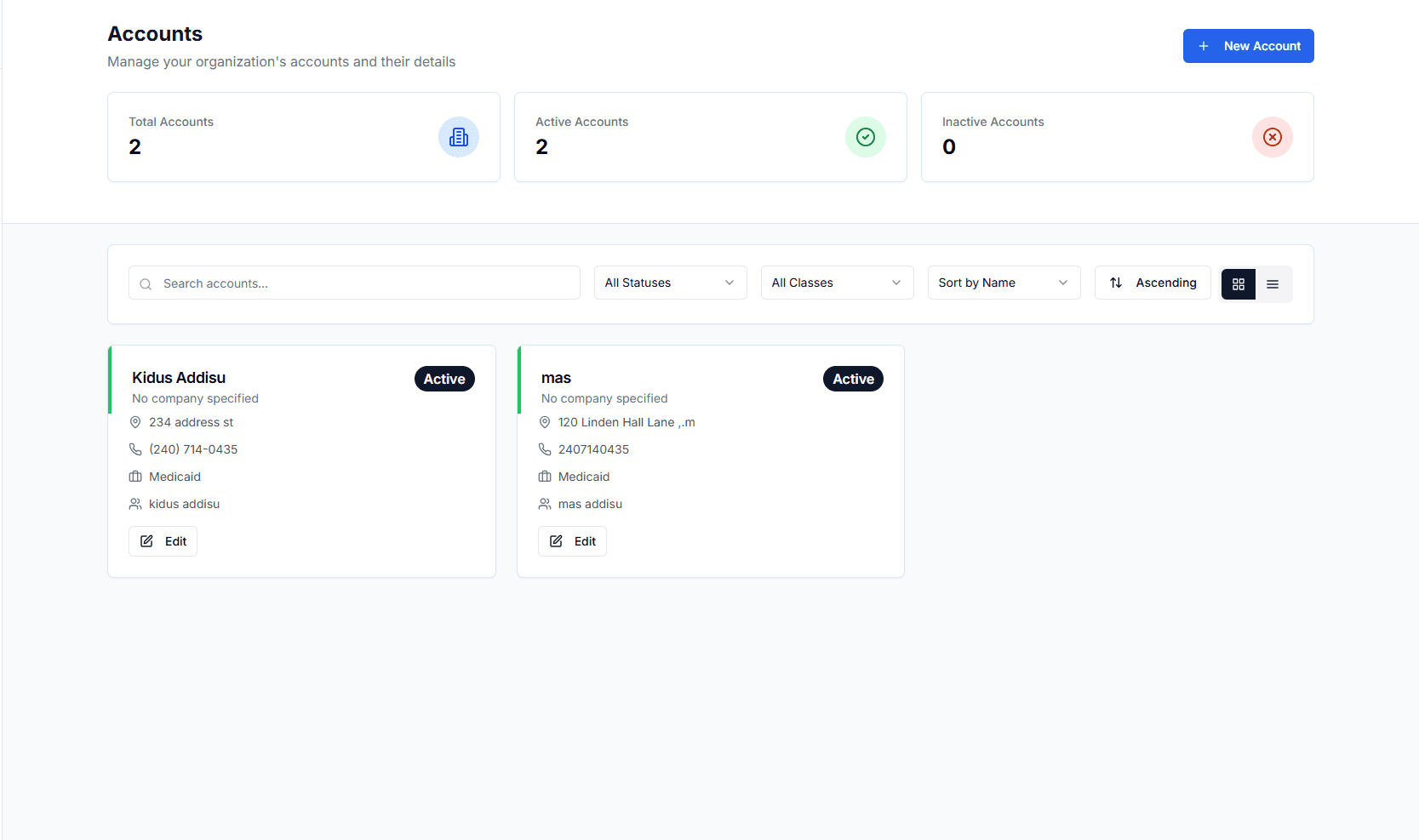Click the Total Accounts building icon

coord(459,137)
